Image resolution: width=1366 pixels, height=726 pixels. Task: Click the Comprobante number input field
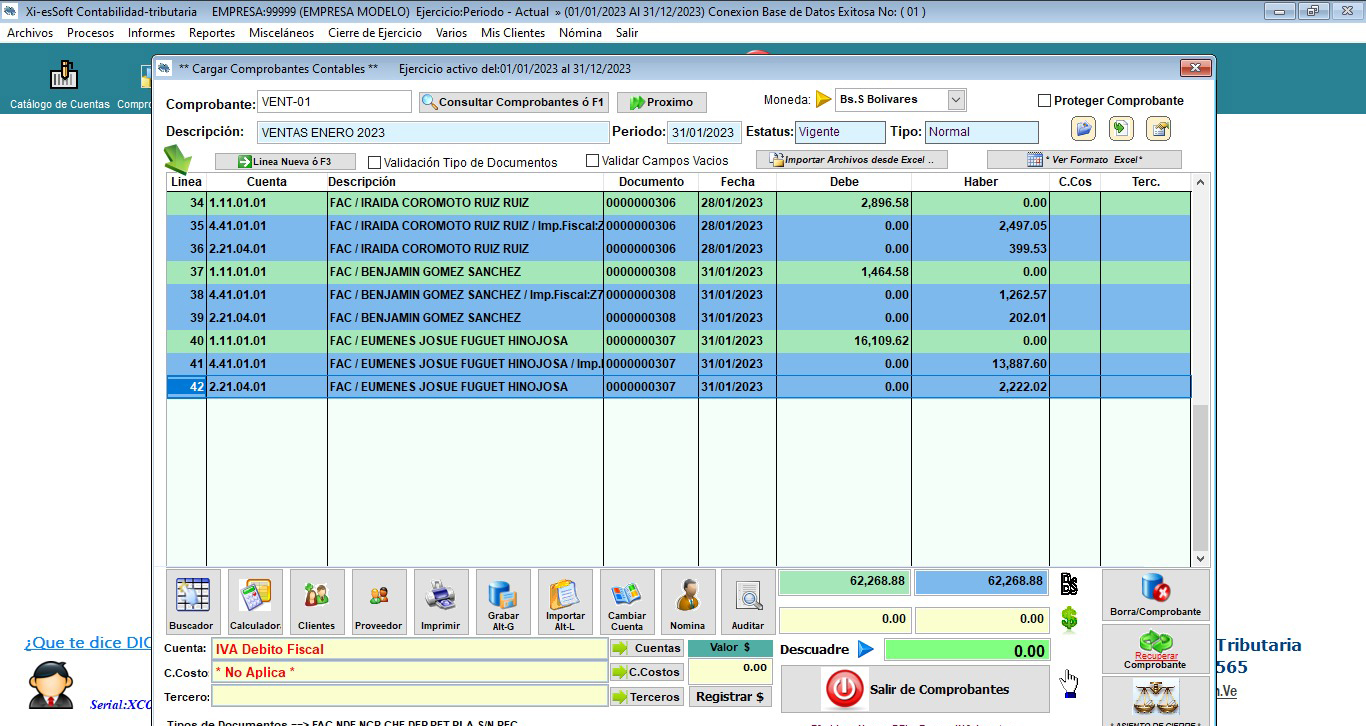click(334, 102)
